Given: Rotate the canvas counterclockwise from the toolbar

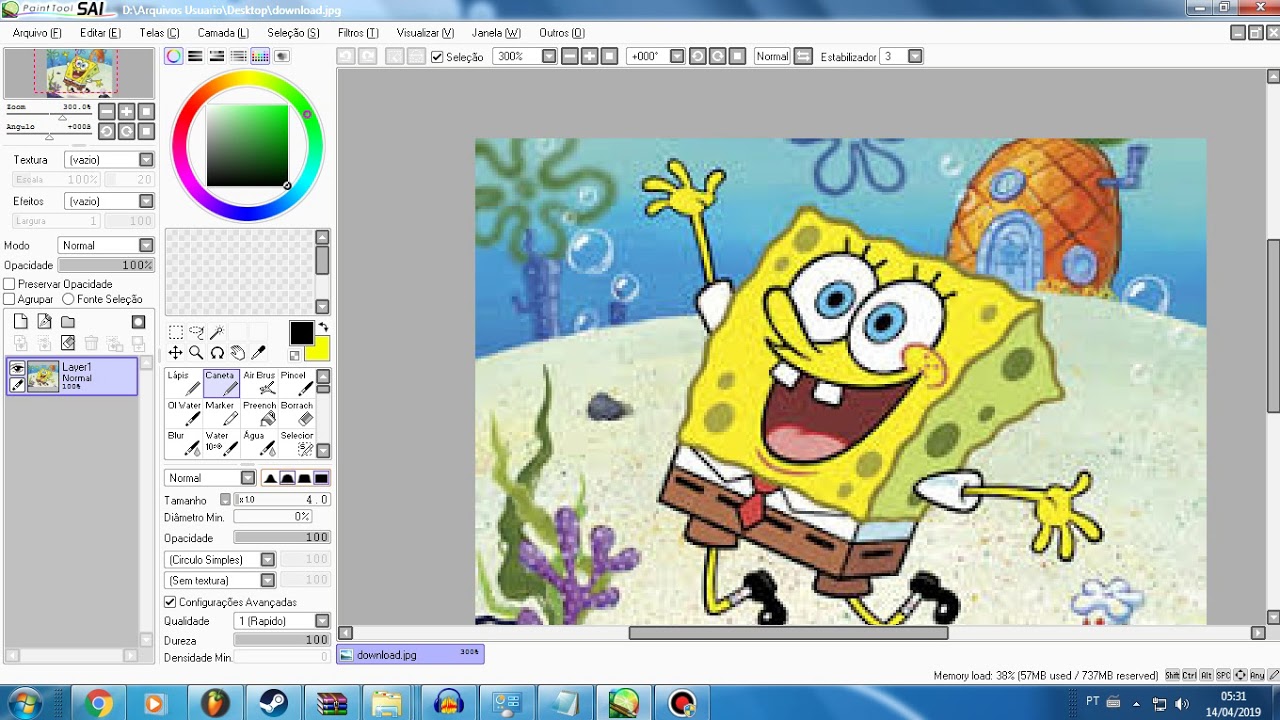Looking at the screenshot, I should (x=698, y=56).
